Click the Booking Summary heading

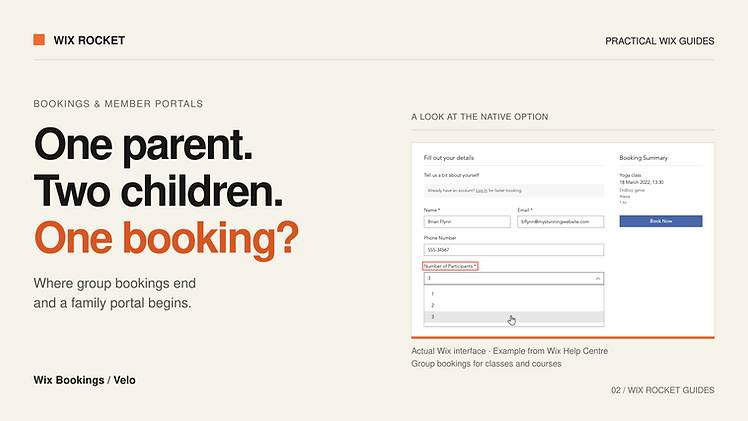[x=644, y=158]
